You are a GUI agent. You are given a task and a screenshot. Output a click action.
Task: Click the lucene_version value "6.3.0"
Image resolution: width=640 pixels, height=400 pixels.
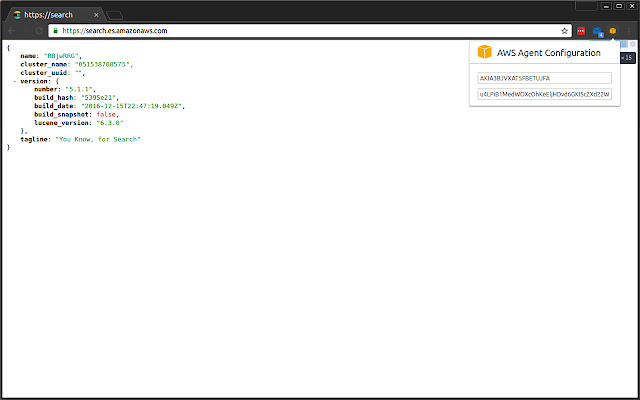click(110, 122)
